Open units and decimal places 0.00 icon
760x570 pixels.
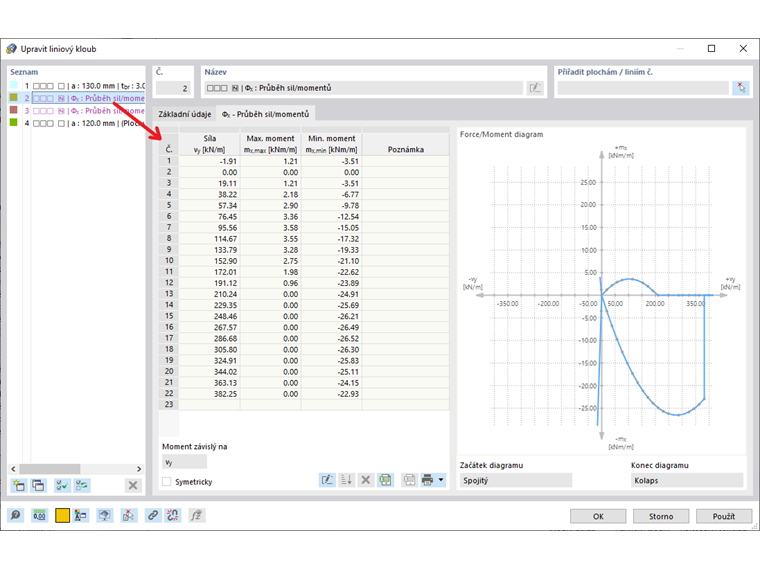(39, 515)
